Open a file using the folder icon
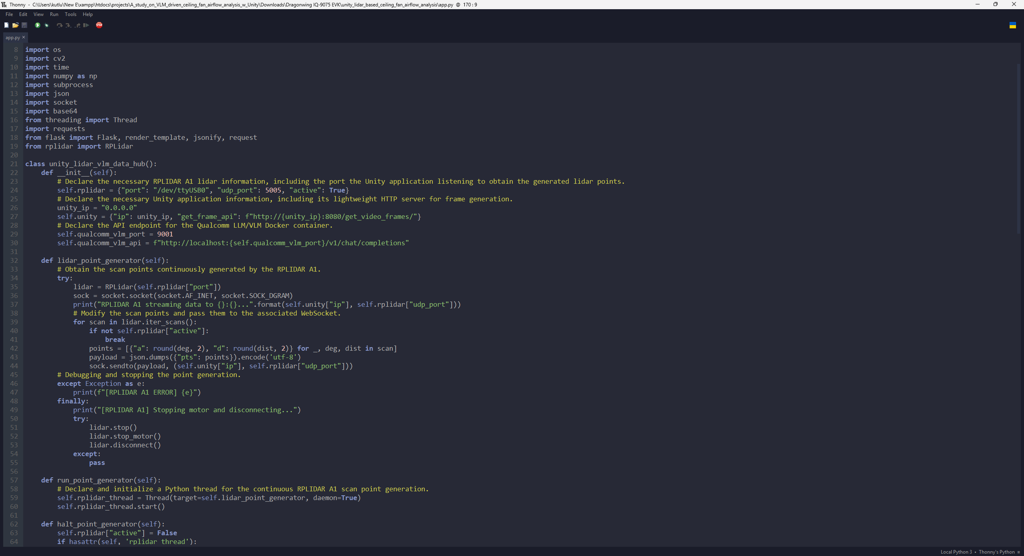1024x556 pixels. [15, 25]
